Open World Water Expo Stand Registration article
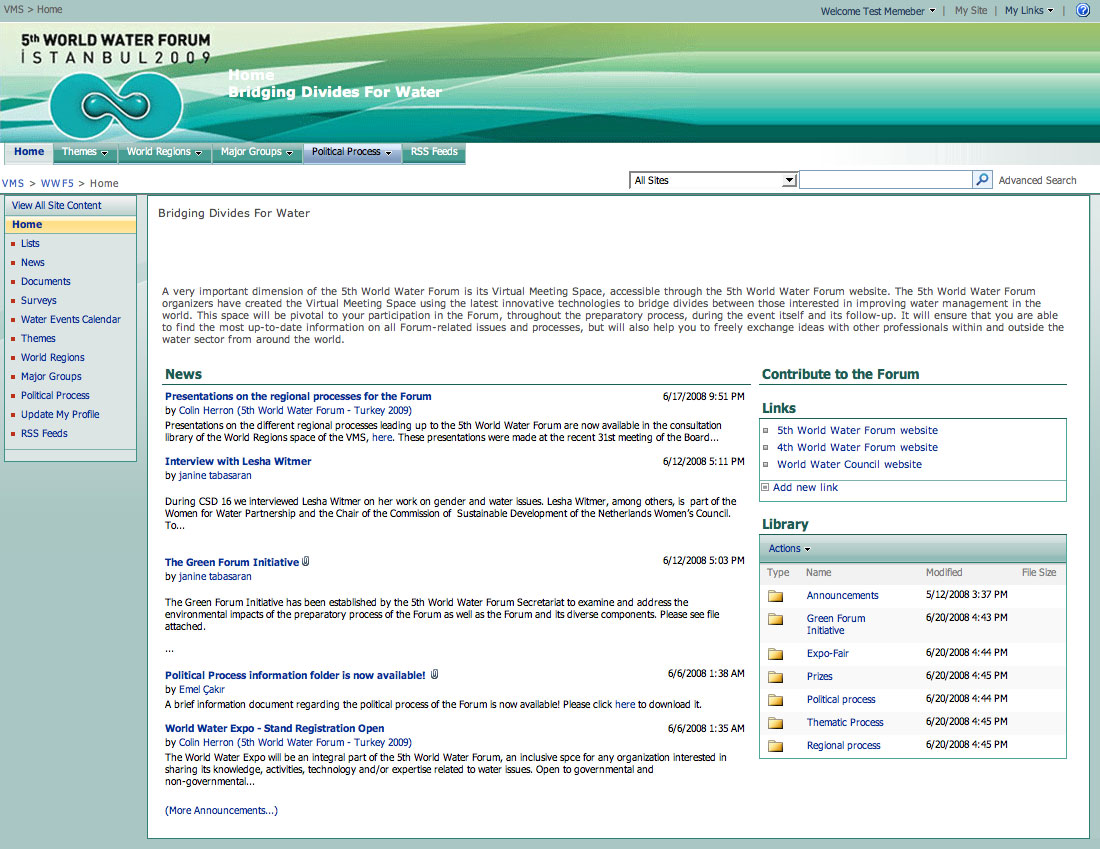This screenshot has height=849, width=1100. pos(274,728)
